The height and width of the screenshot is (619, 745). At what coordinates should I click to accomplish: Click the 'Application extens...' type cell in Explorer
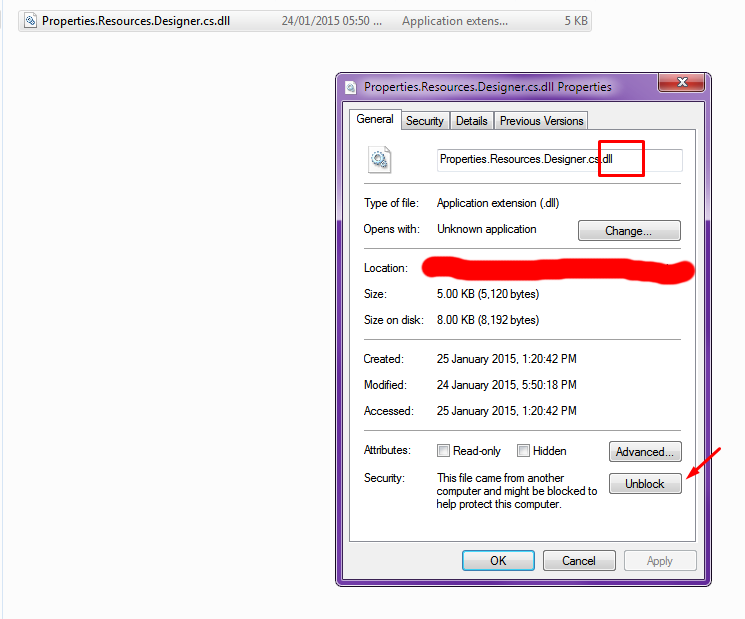coord(455,21)
